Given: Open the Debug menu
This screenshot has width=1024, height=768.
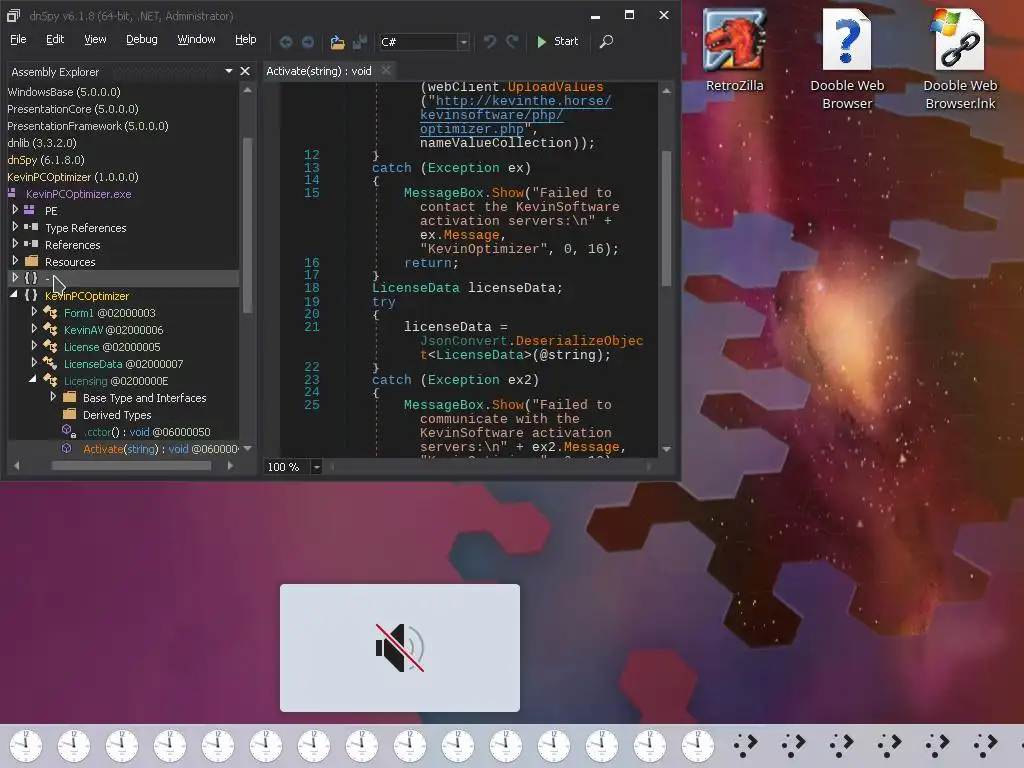Looking at the screenshot, I should coord(142,39).
